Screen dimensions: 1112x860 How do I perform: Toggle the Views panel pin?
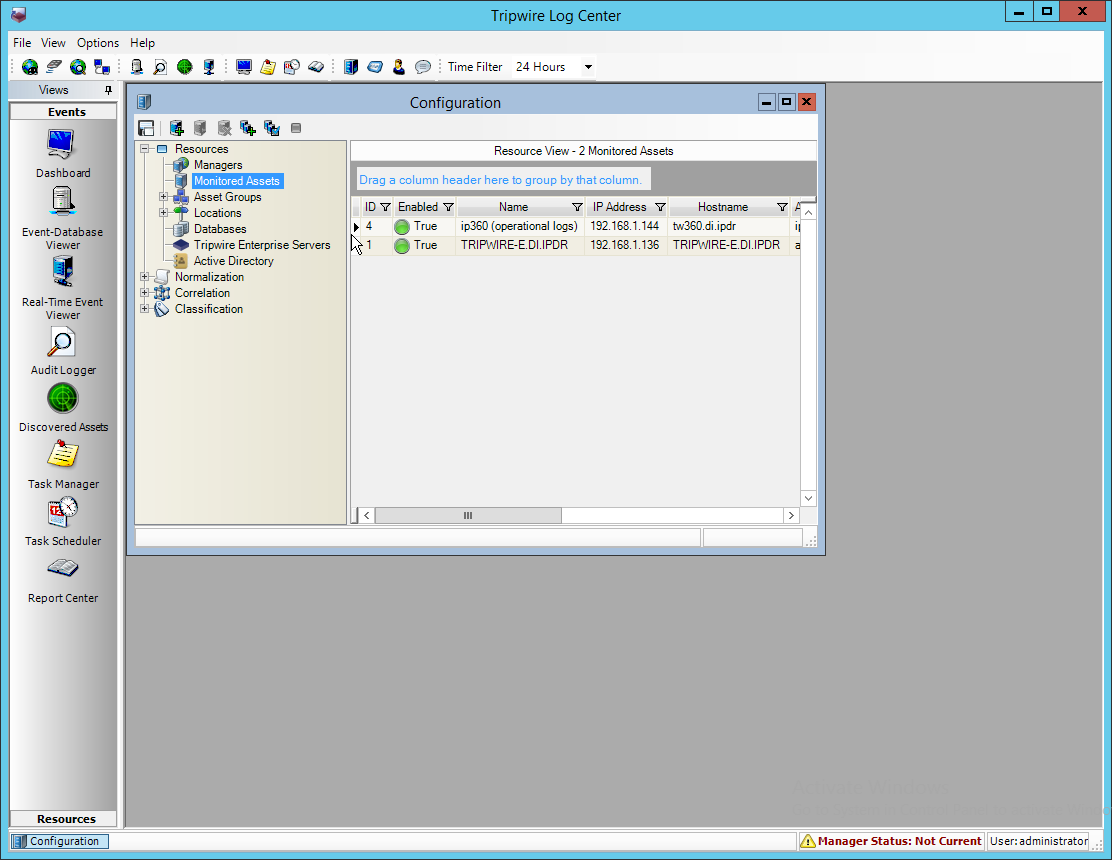point(108,90)
